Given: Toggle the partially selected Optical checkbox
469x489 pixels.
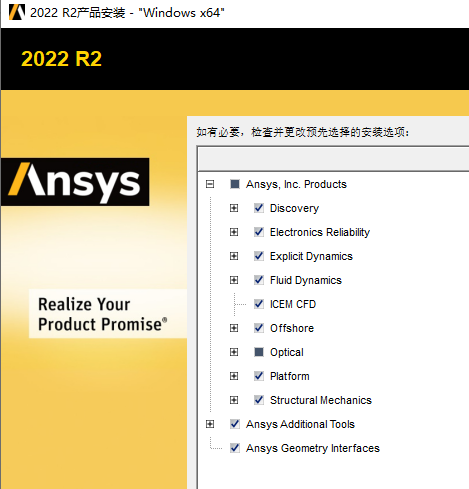Looking at the screenshot, I should (259, 352).
